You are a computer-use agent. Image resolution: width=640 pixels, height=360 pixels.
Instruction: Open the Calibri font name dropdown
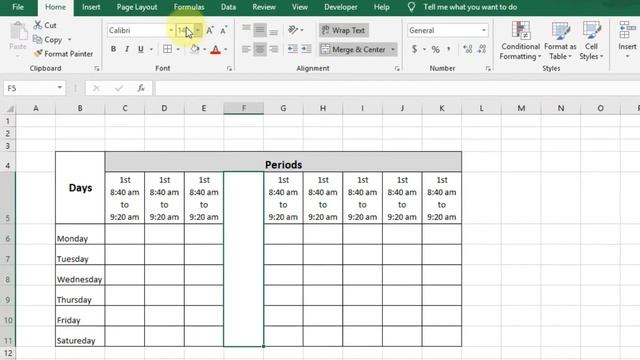pyautogui.click(x=171, y=30)
